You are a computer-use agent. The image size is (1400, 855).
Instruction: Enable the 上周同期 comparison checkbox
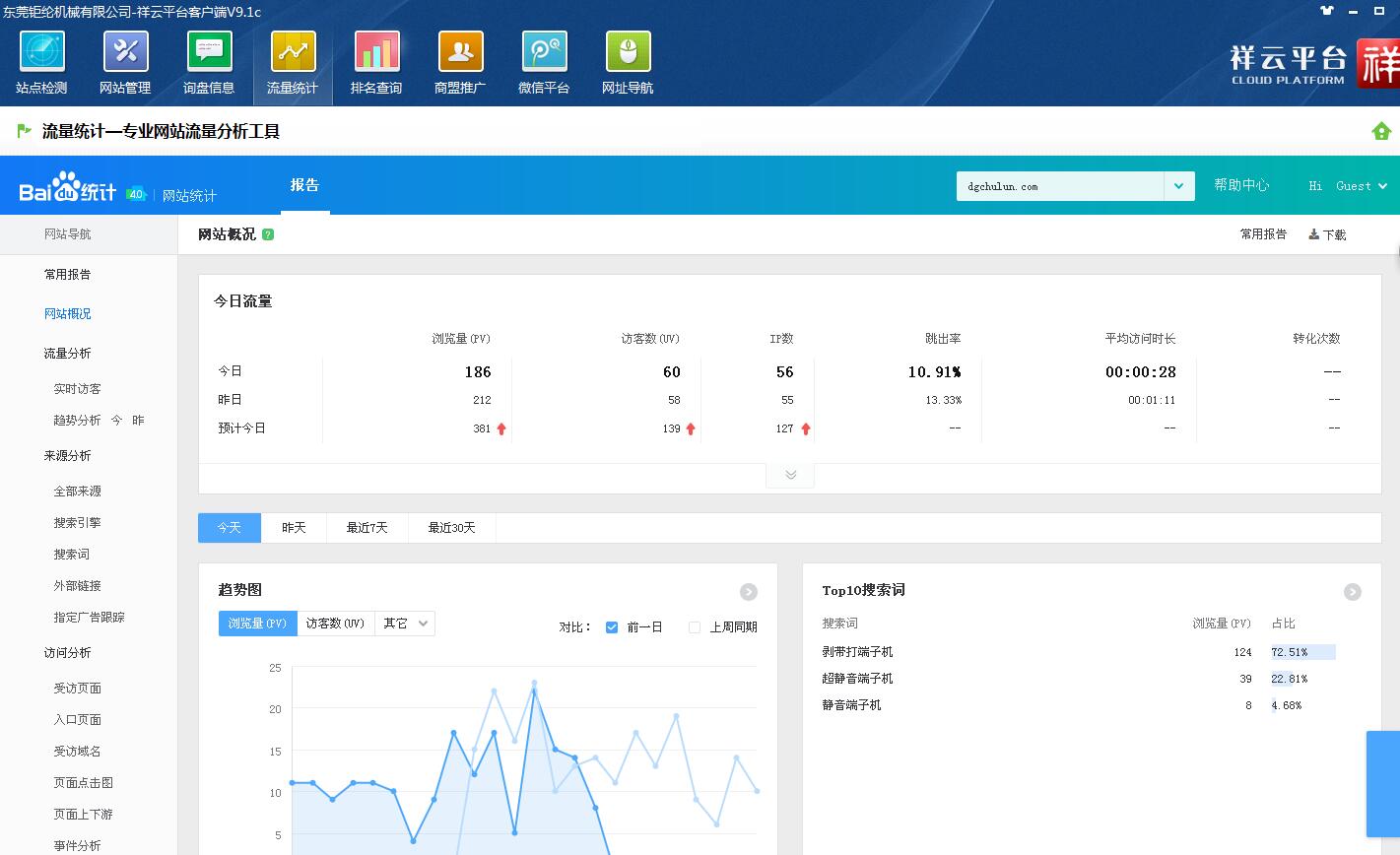coord(695,626)
